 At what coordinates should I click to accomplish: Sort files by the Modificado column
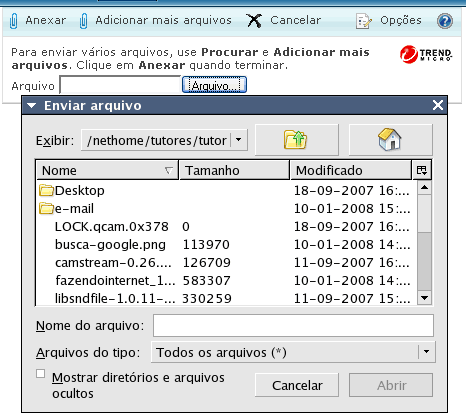[351, 170]
